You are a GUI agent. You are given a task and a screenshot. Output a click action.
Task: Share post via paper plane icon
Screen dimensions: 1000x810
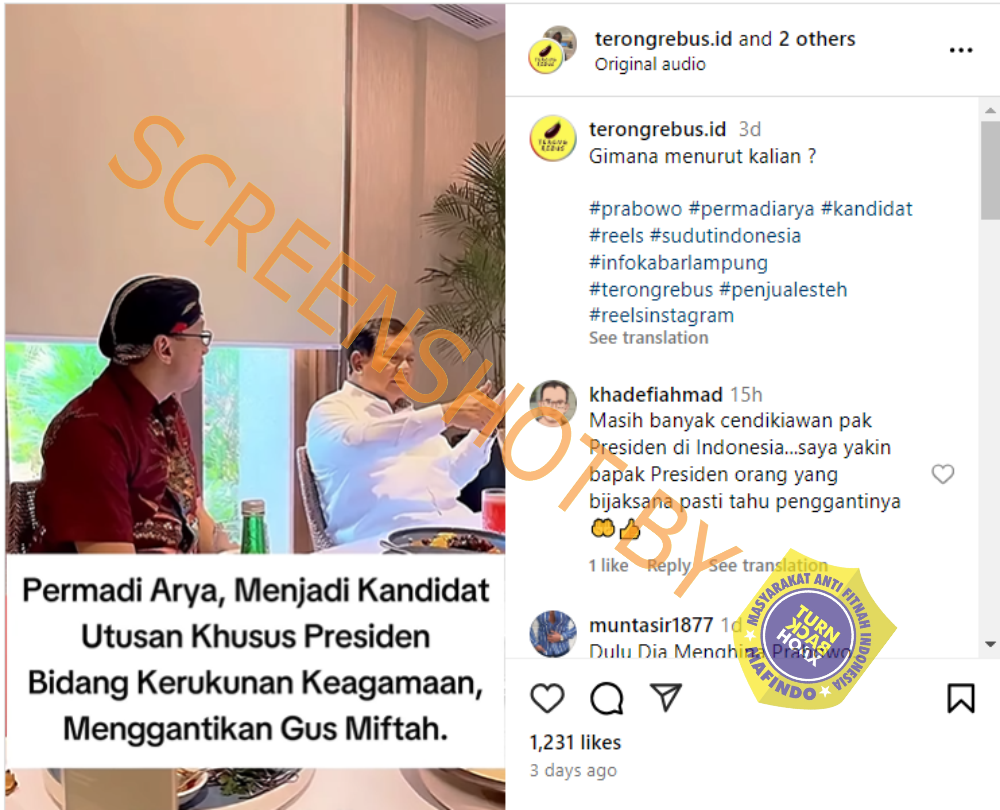click(666, 696)
